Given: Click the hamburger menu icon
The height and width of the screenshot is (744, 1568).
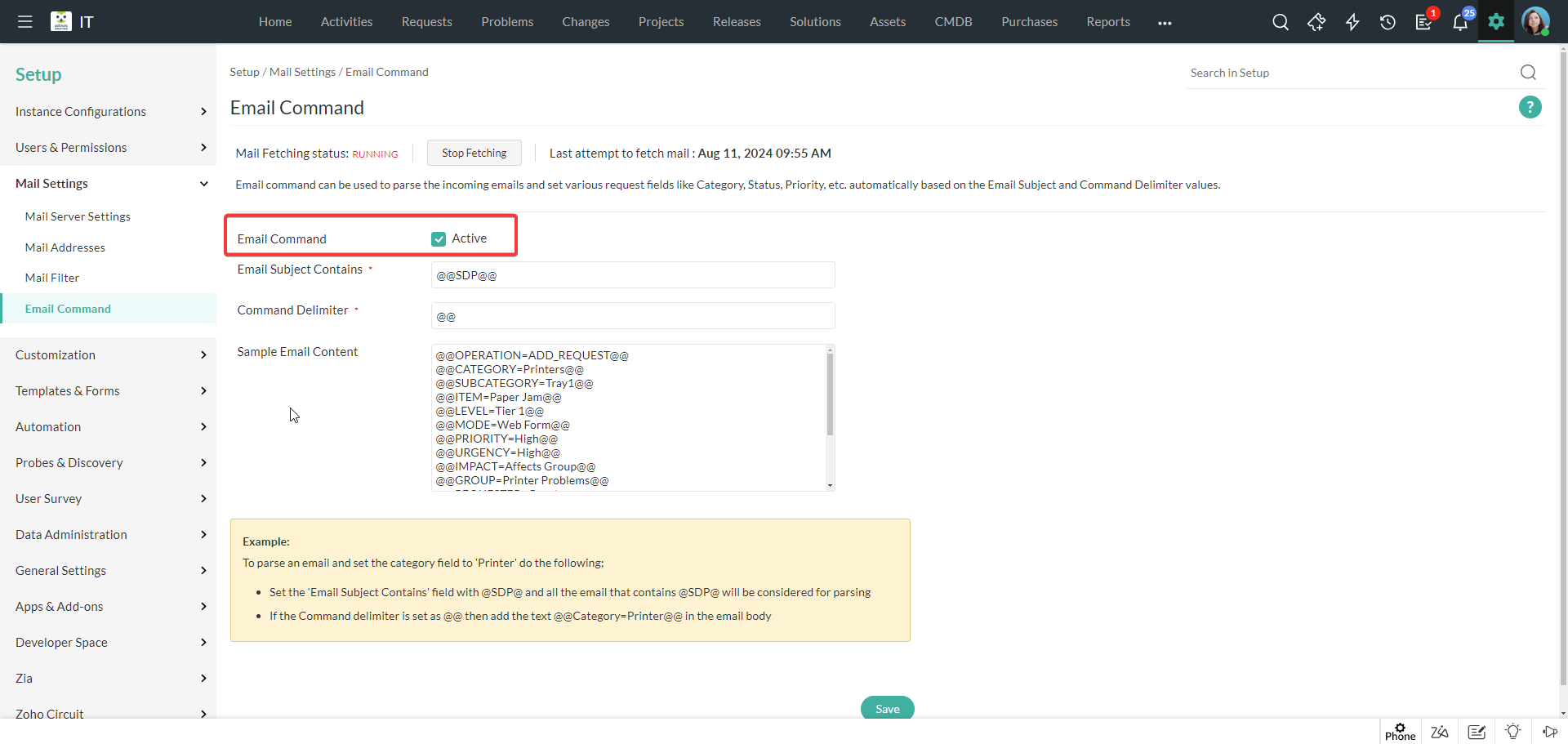Looking at the screenshot, I should pyautogui.click(x=25, y=22).
